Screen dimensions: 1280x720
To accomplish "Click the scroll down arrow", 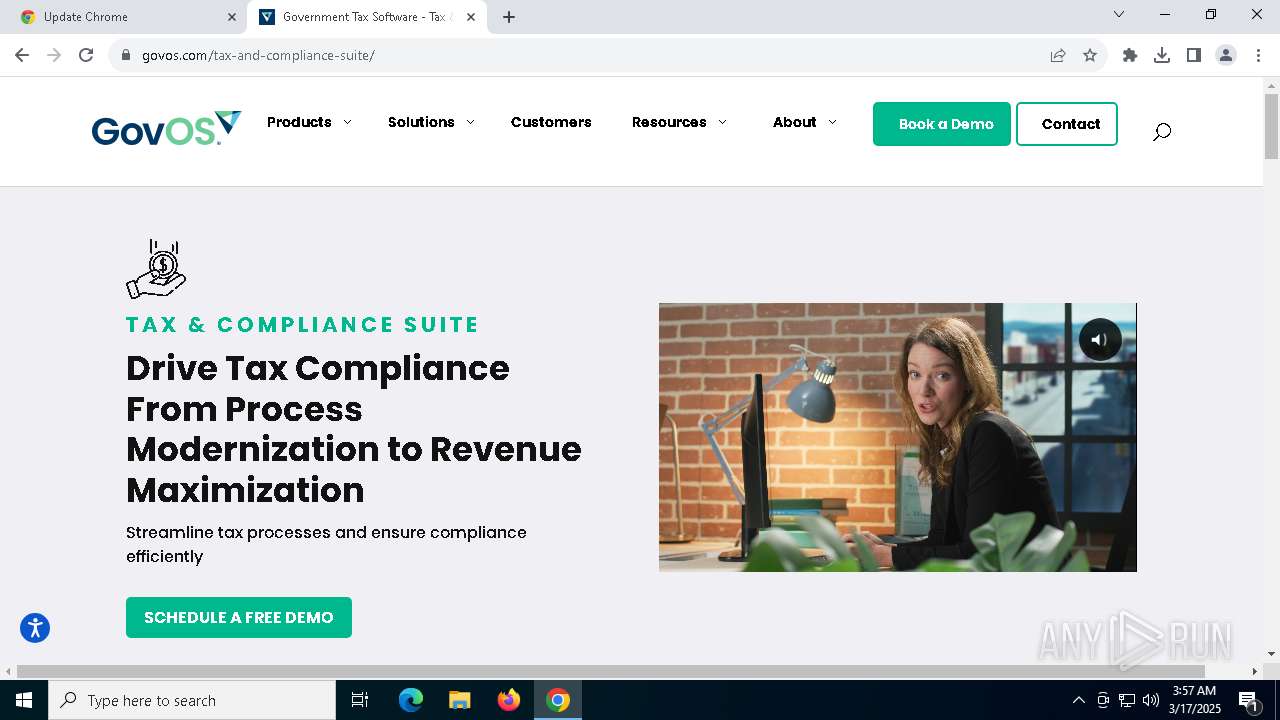I will click(x=1271, y=654).
